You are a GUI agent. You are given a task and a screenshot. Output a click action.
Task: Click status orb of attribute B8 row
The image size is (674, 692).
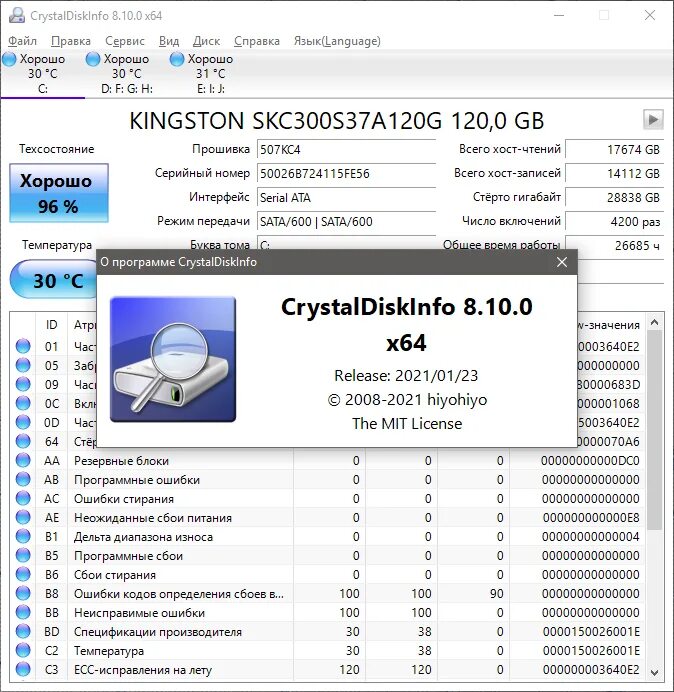point(23,593)
